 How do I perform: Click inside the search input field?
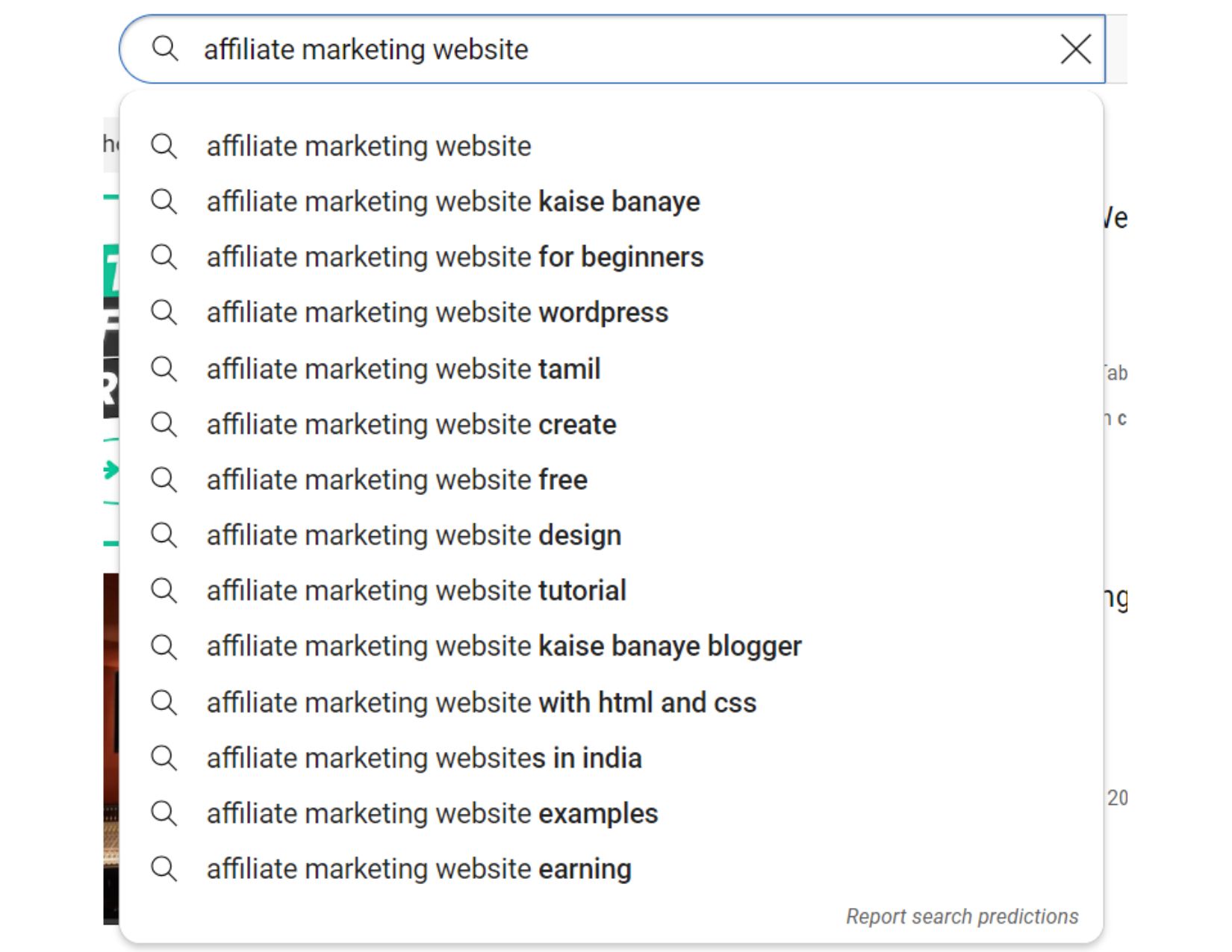pos(597,49)
